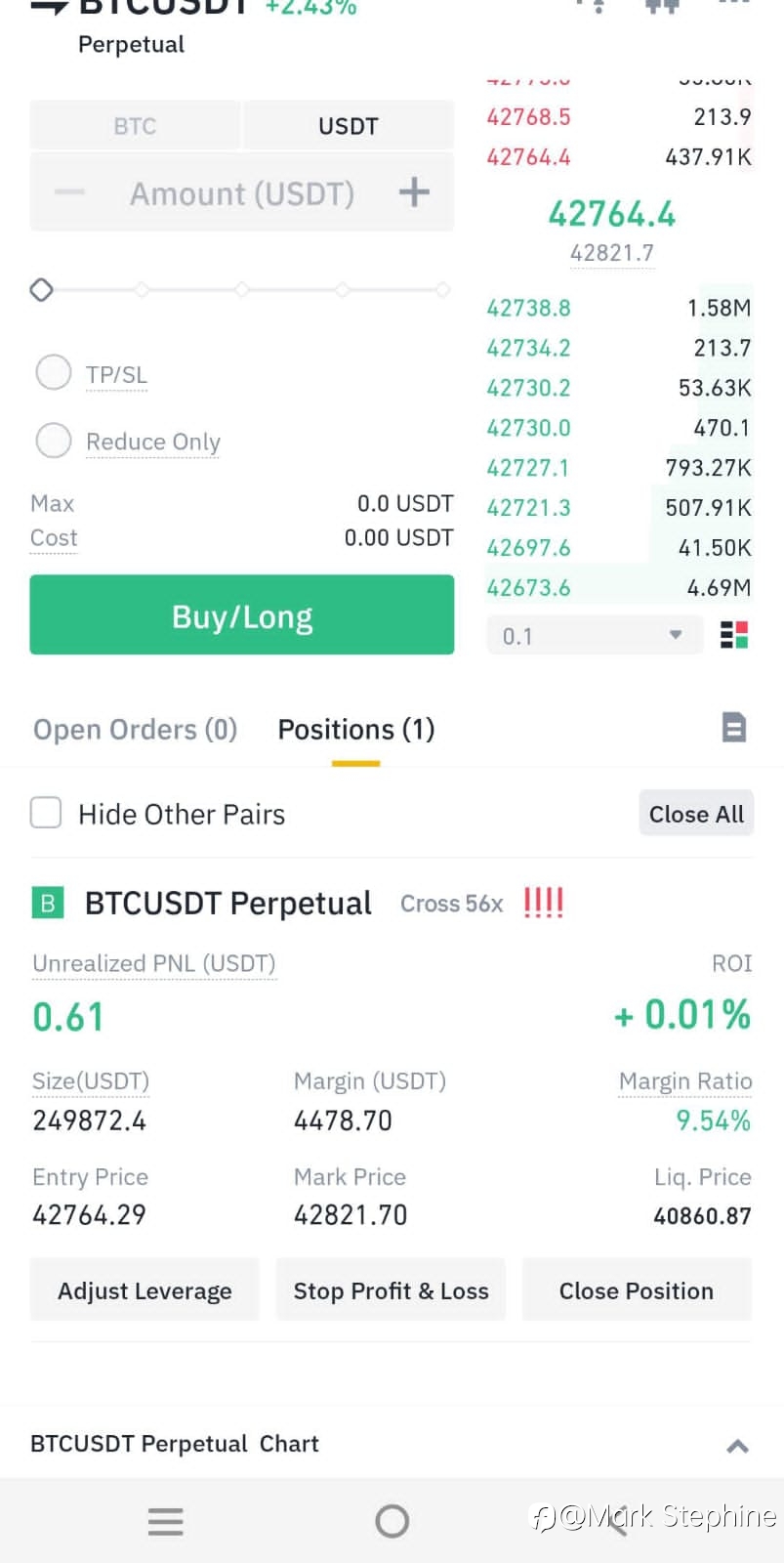This screenshot has height=1563, width=784.
Task: Open the Cross 56x leverage selector
Action: 451,904
